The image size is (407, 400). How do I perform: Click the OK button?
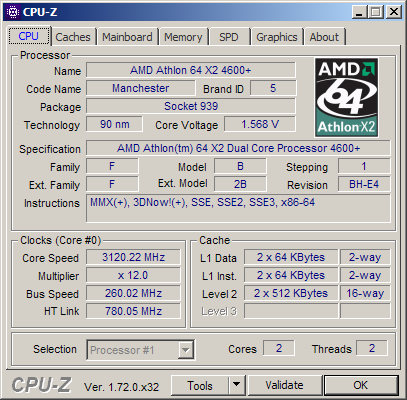[361, 385]
